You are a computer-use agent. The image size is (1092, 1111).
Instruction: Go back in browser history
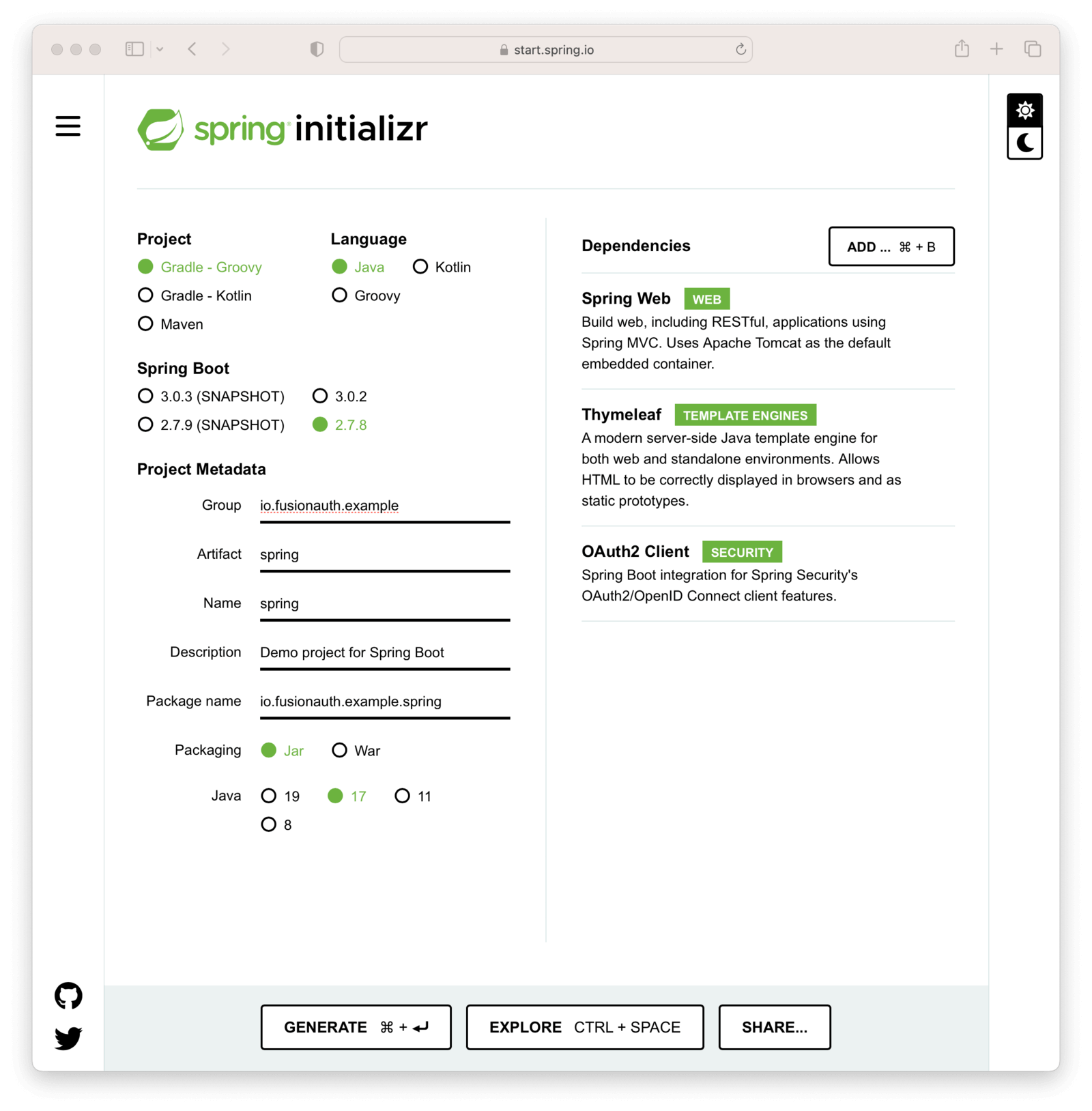(x=192, y=49)
